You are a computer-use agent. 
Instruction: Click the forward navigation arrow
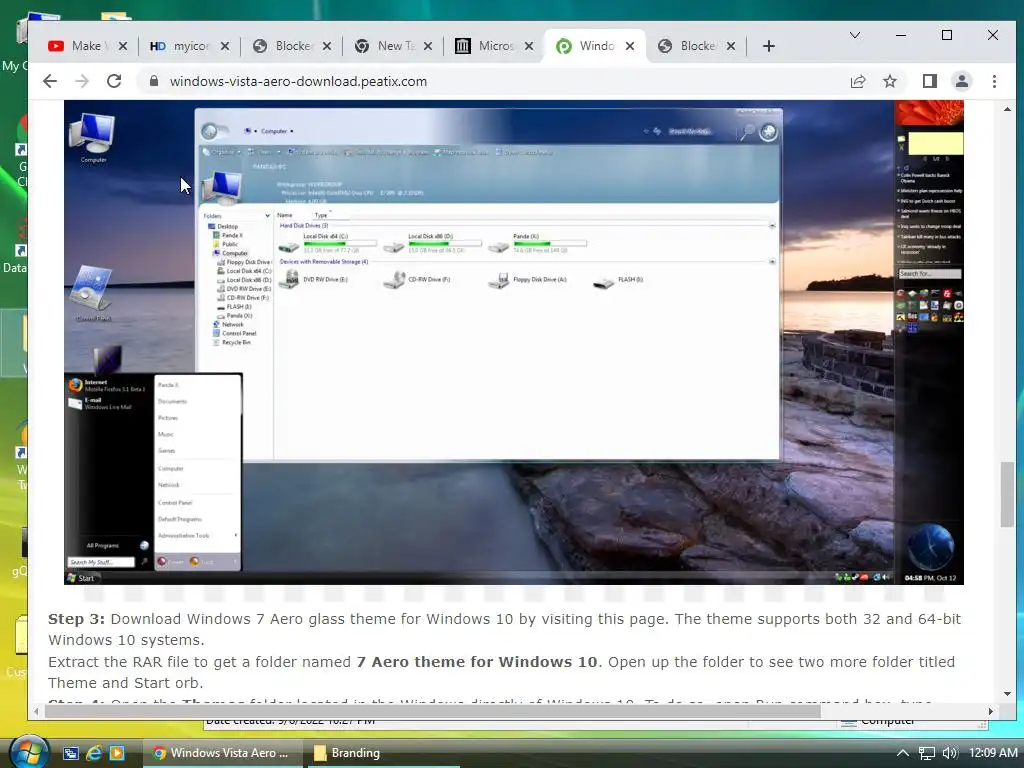pyautogui.click(x=82, y=81)
